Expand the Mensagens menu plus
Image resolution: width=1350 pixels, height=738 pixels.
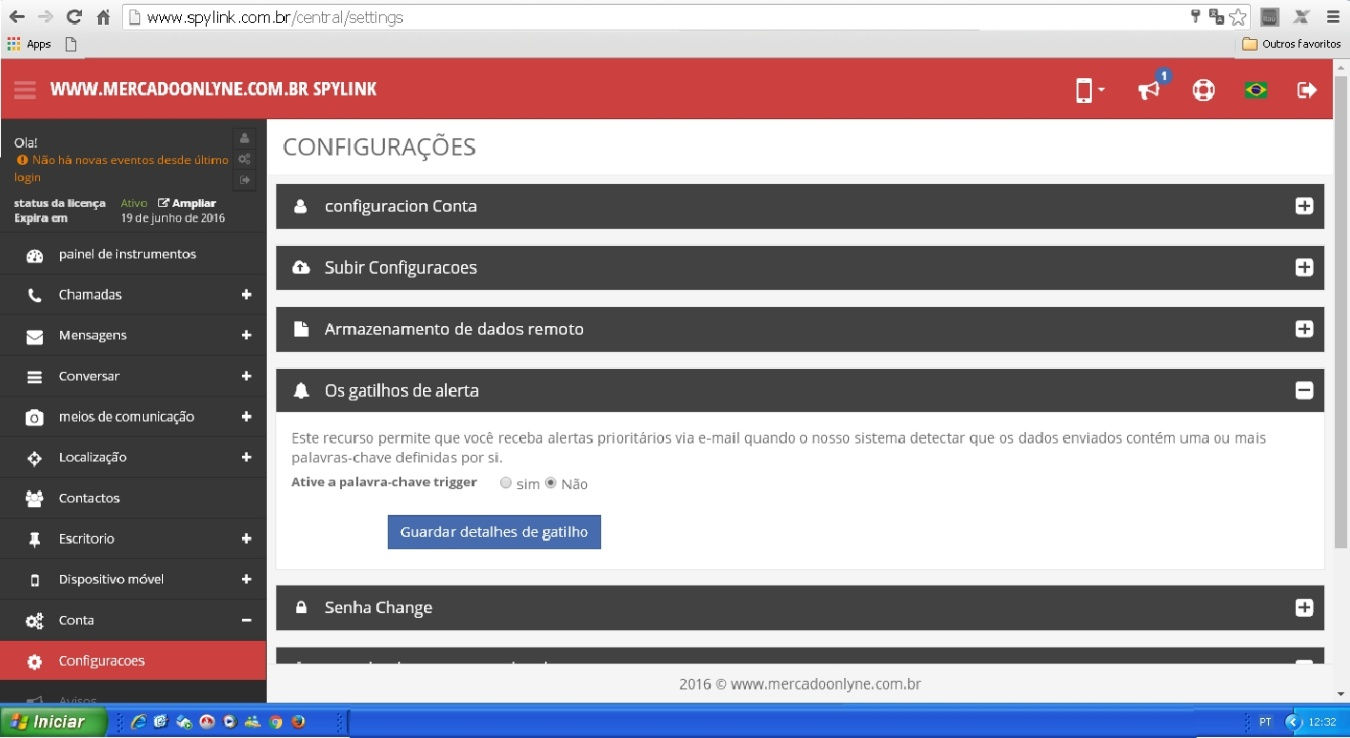point(246,336)
